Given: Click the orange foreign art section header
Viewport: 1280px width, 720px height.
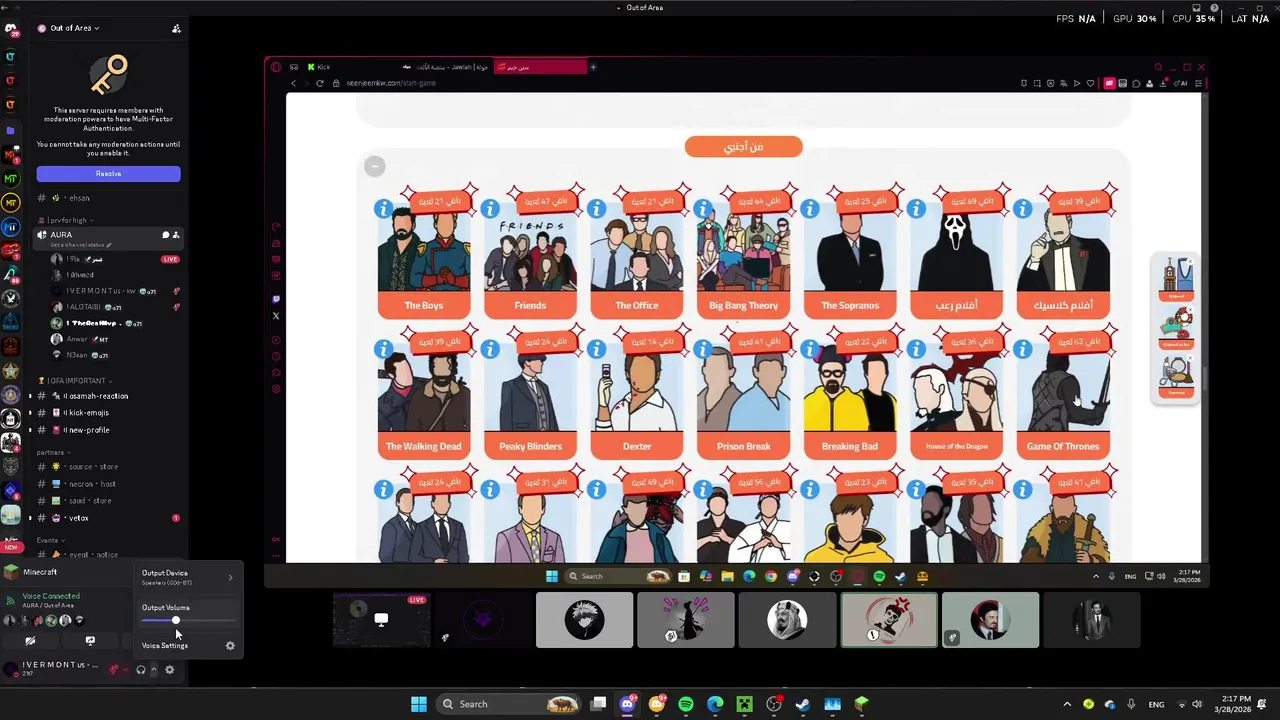Looking at the screenshot, I should 743,147.
